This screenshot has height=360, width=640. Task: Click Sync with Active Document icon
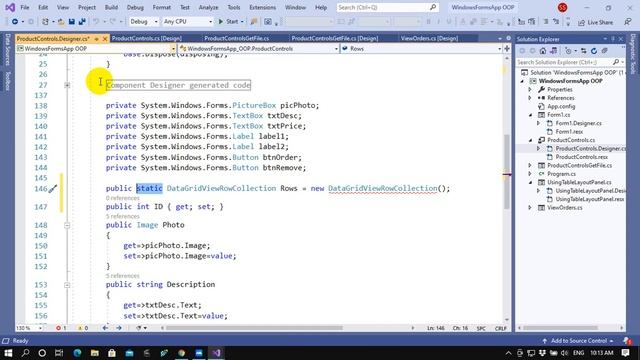pyautogui.click(x=584, y=51)
